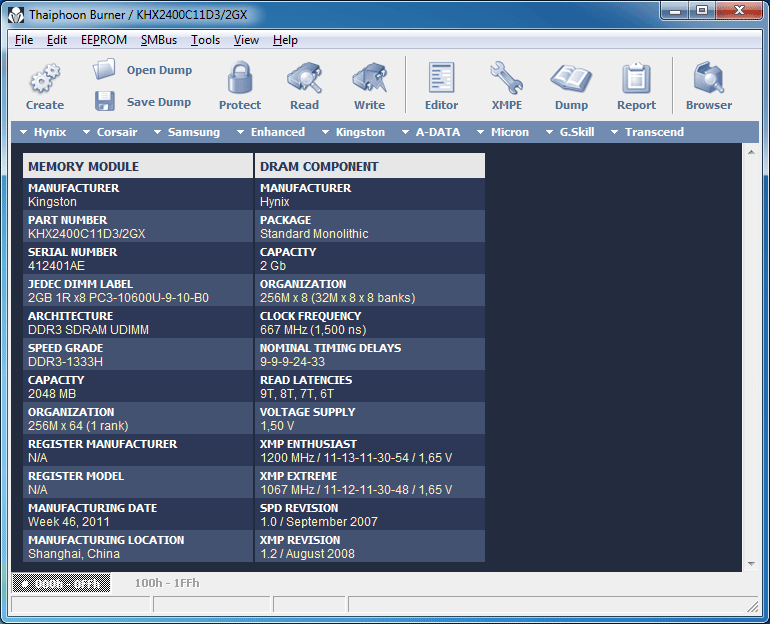
Task: Open the Report clipboard icon
Action: 636,78
